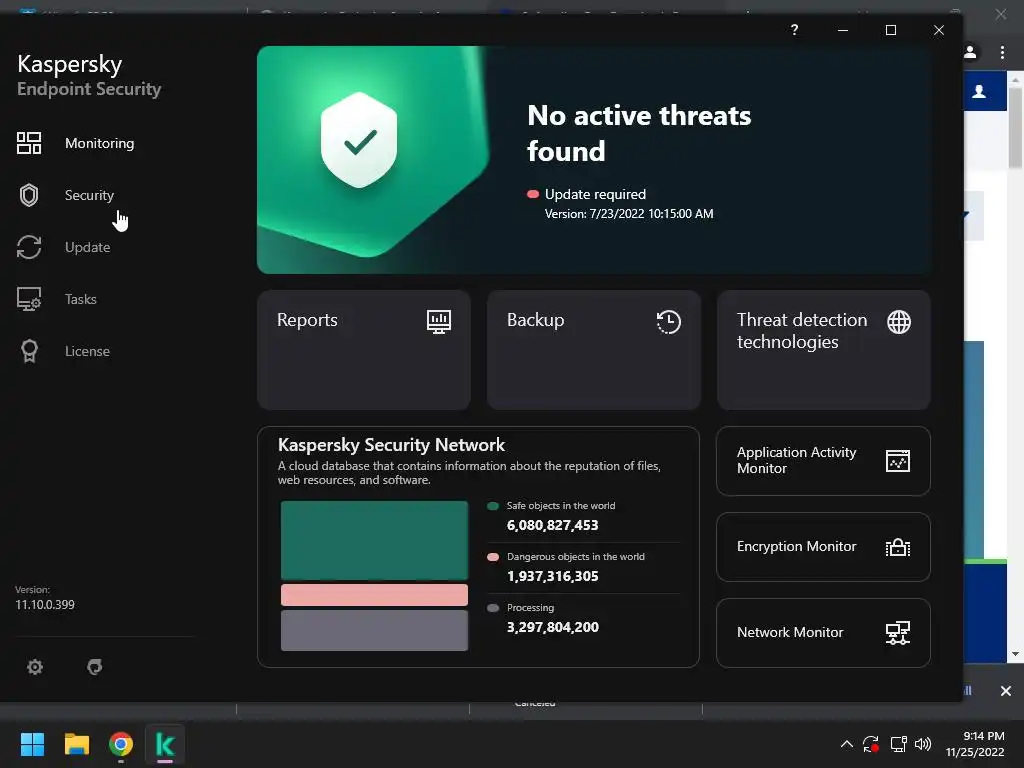Click the Network Monitor computers icon
1024x768 pixels.
click(x=898, y=632)
